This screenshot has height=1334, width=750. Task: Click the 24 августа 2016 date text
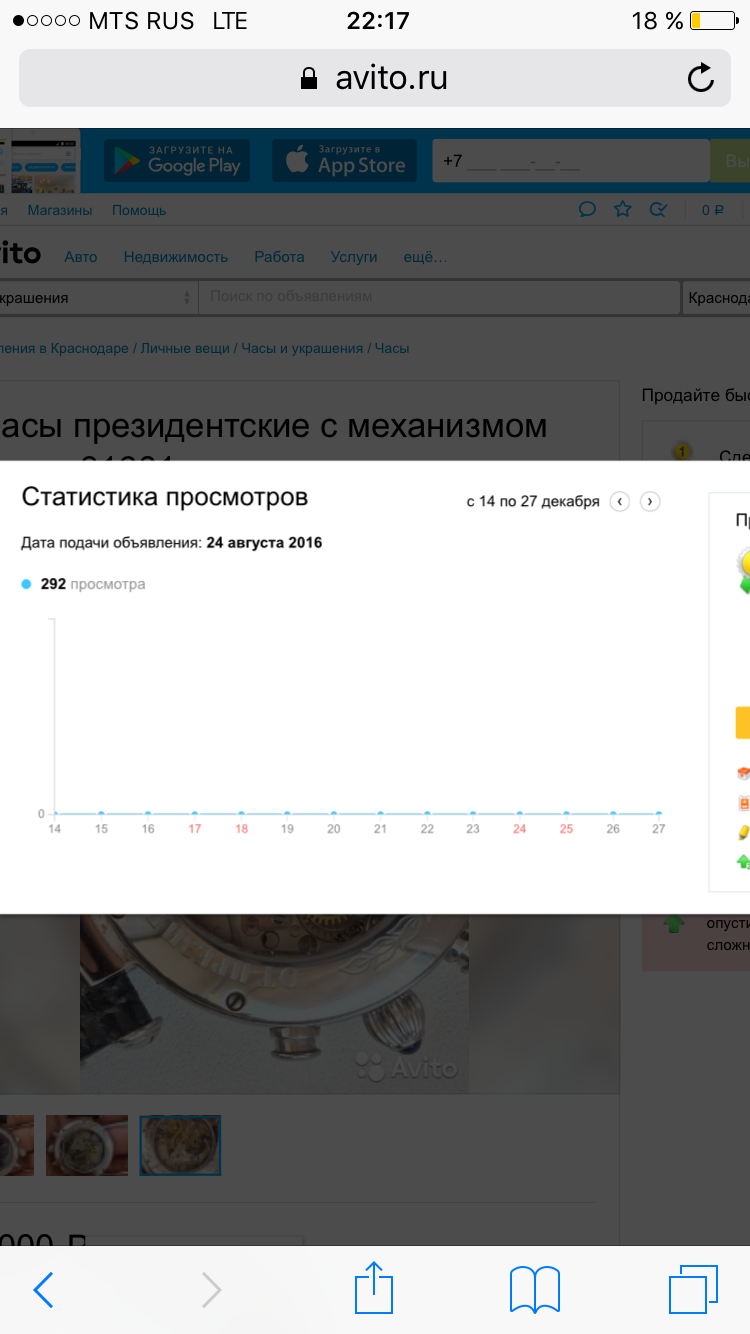(264, 543)
